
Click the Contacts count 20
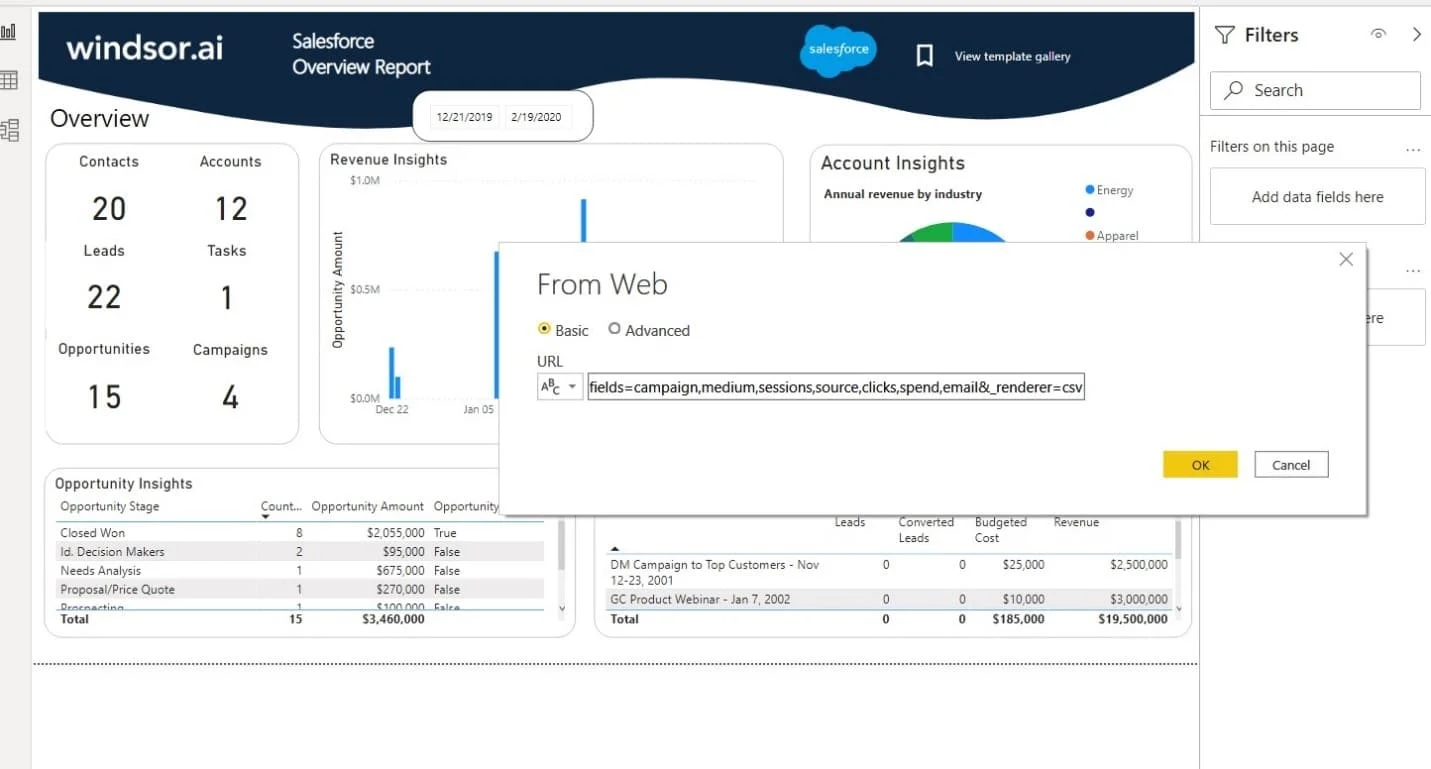tap(109, 208)
